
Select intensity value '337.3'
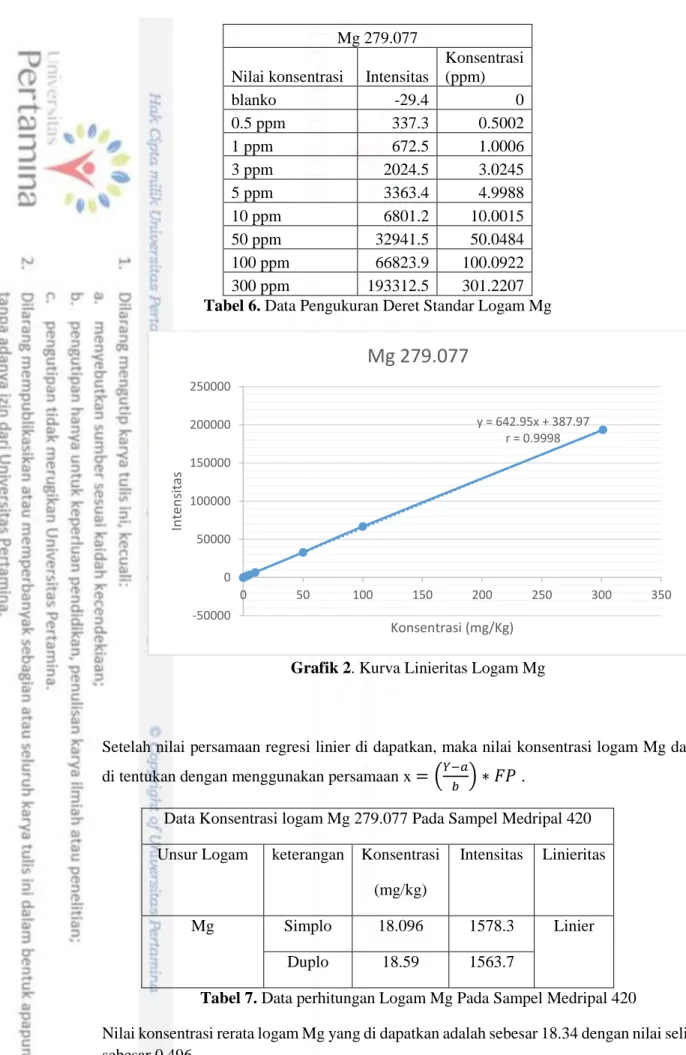(410, 122)
